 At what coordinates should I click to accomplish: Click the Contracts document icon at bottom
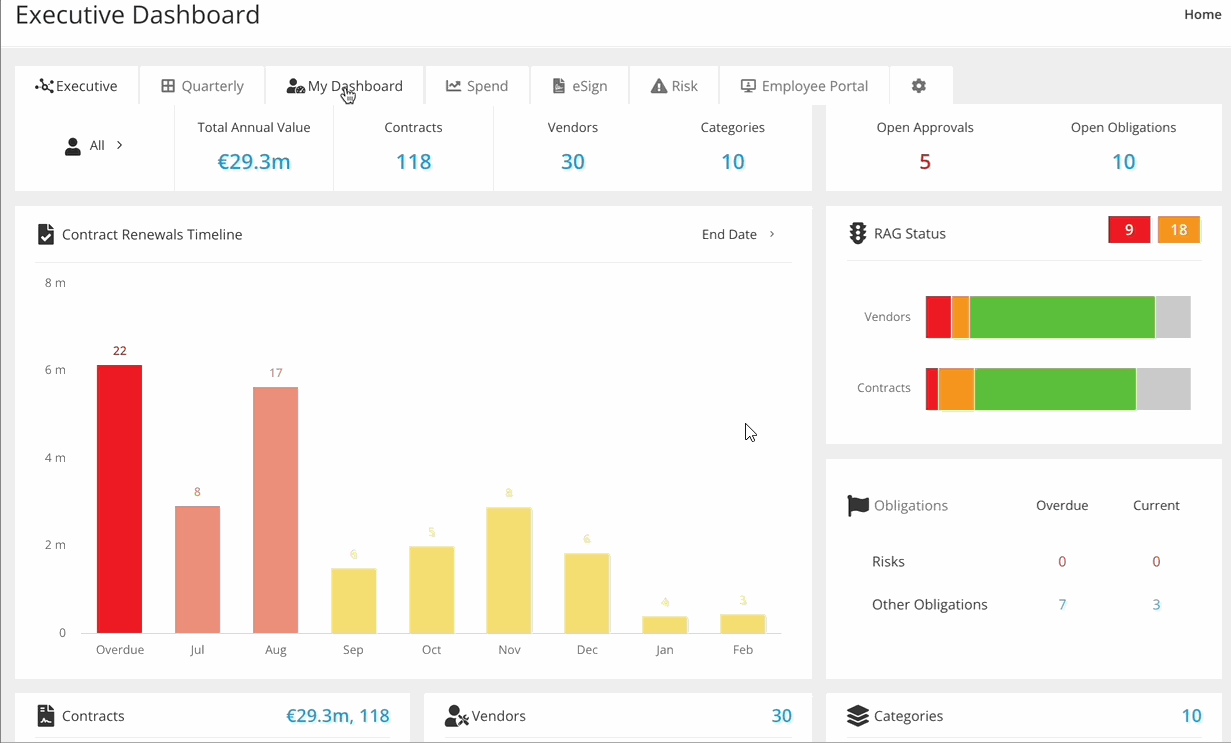click(x=46, y=716)
